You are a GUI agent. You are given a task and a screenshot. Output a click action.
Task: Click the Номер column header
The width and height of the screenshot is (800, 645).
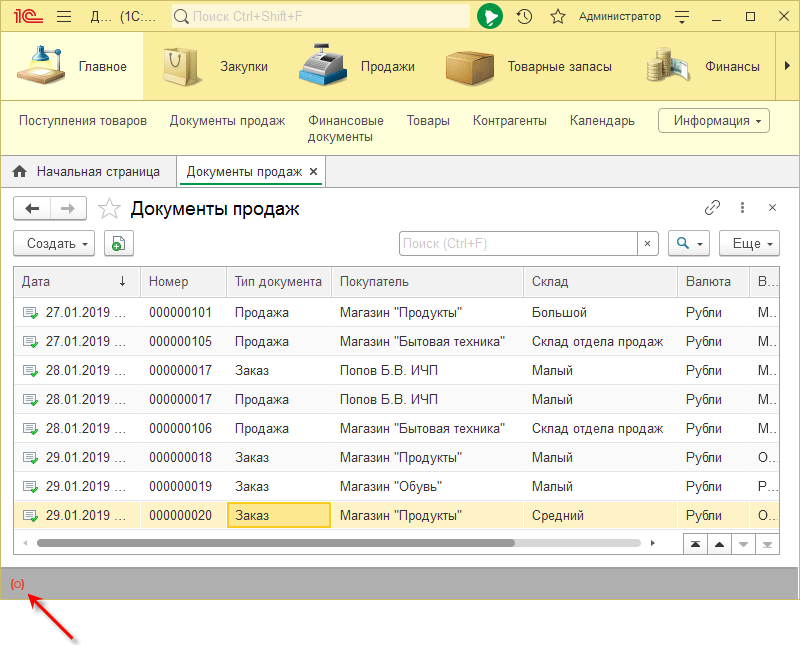pyautogui.click(x=183, y=282)
